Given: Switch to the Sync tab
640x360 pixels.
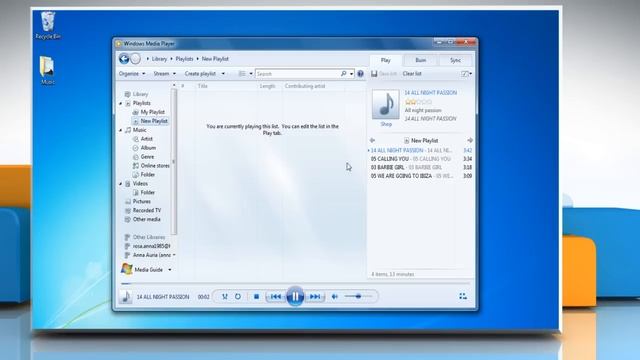Looking at the screenshot, I should click(456, 60).
